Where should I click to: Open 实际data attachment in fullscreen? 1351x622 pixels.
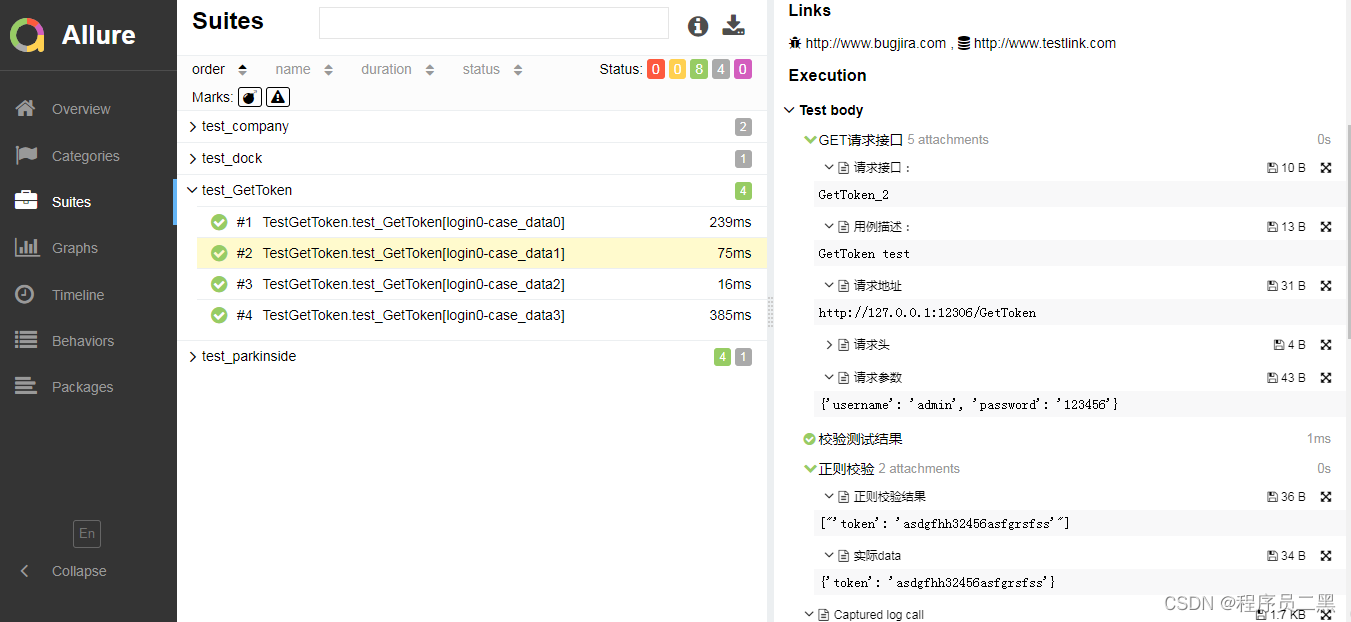[x=1326, y=556]
